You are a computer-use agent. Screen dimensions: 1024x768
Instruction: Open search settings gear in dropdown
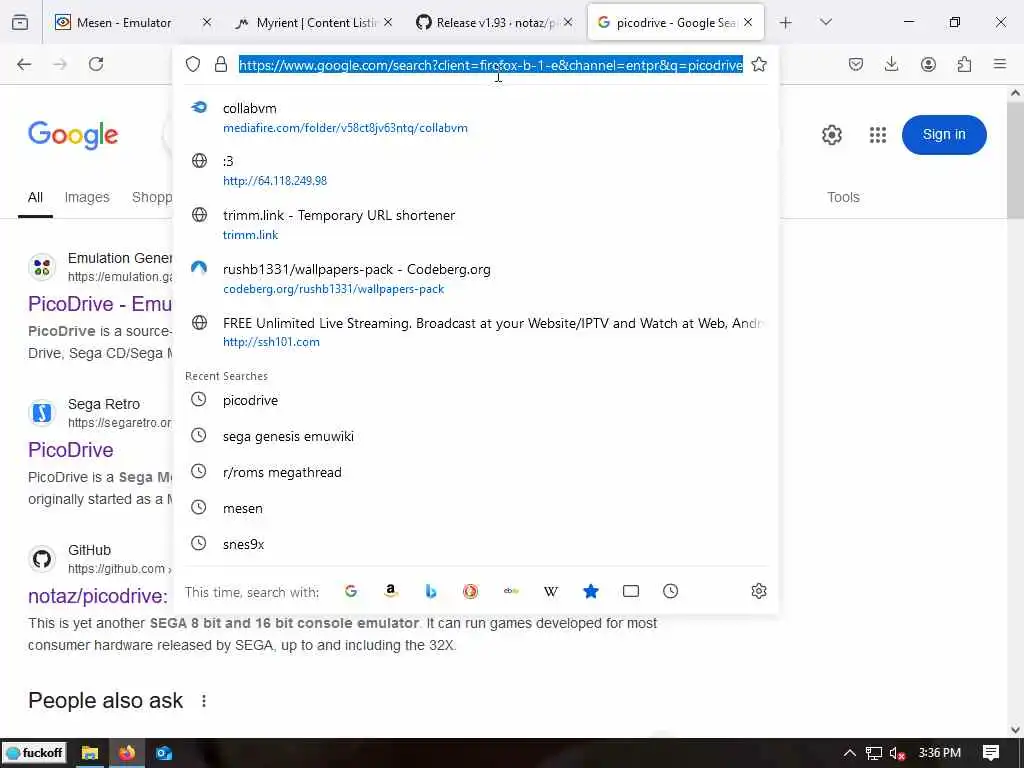pos(759,591)
